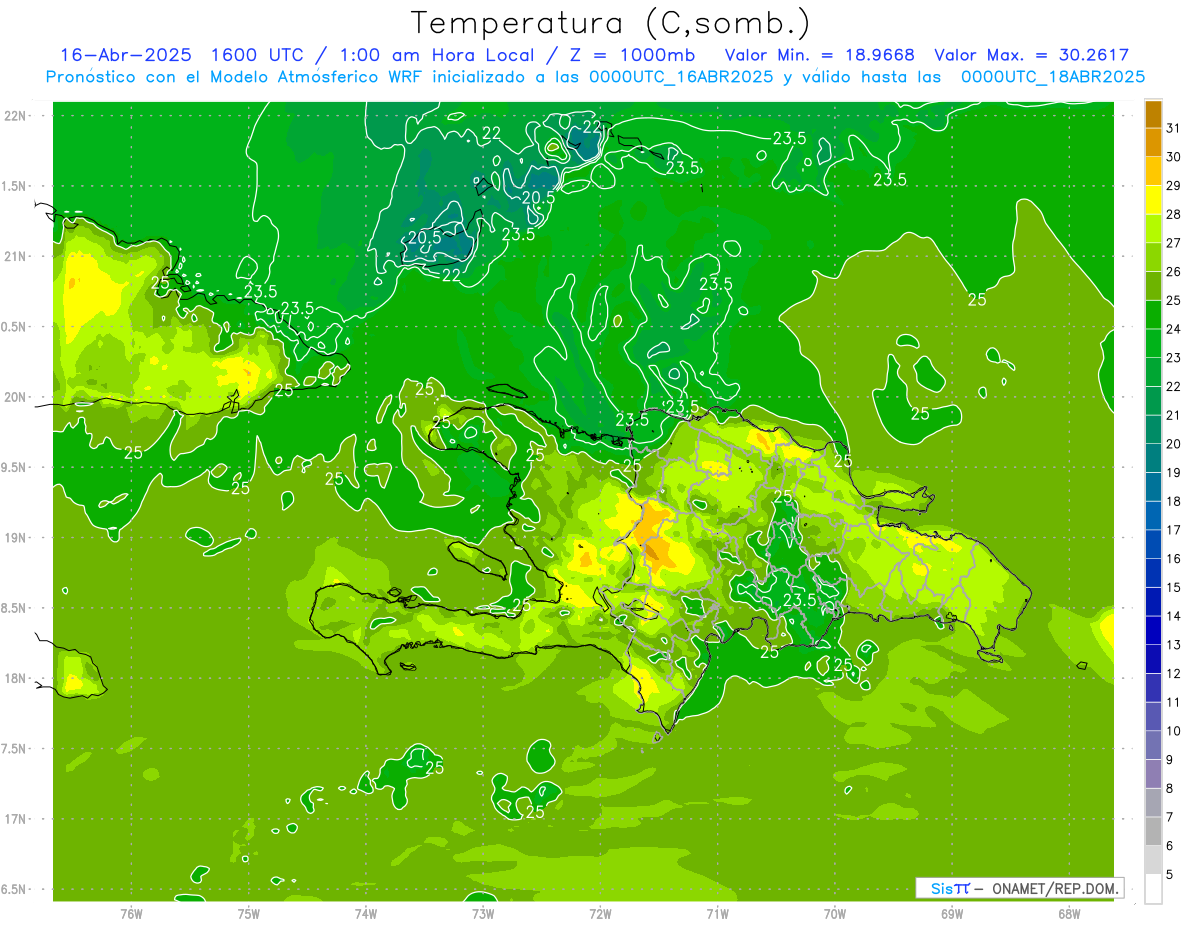Click the white swatch below legend value 5
This screenshot has height=927, width=1200.
tap(1153, 889)
